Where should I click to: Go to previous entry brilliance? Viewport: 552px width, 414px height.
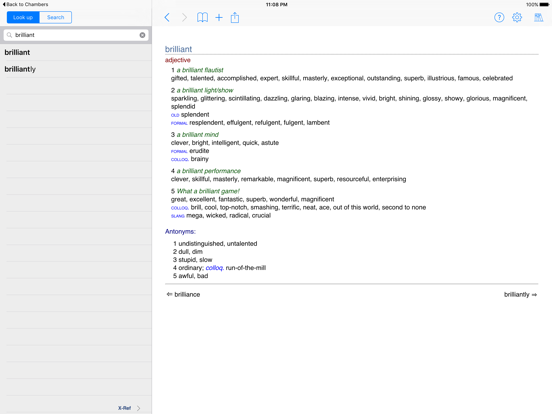[183, 294]
